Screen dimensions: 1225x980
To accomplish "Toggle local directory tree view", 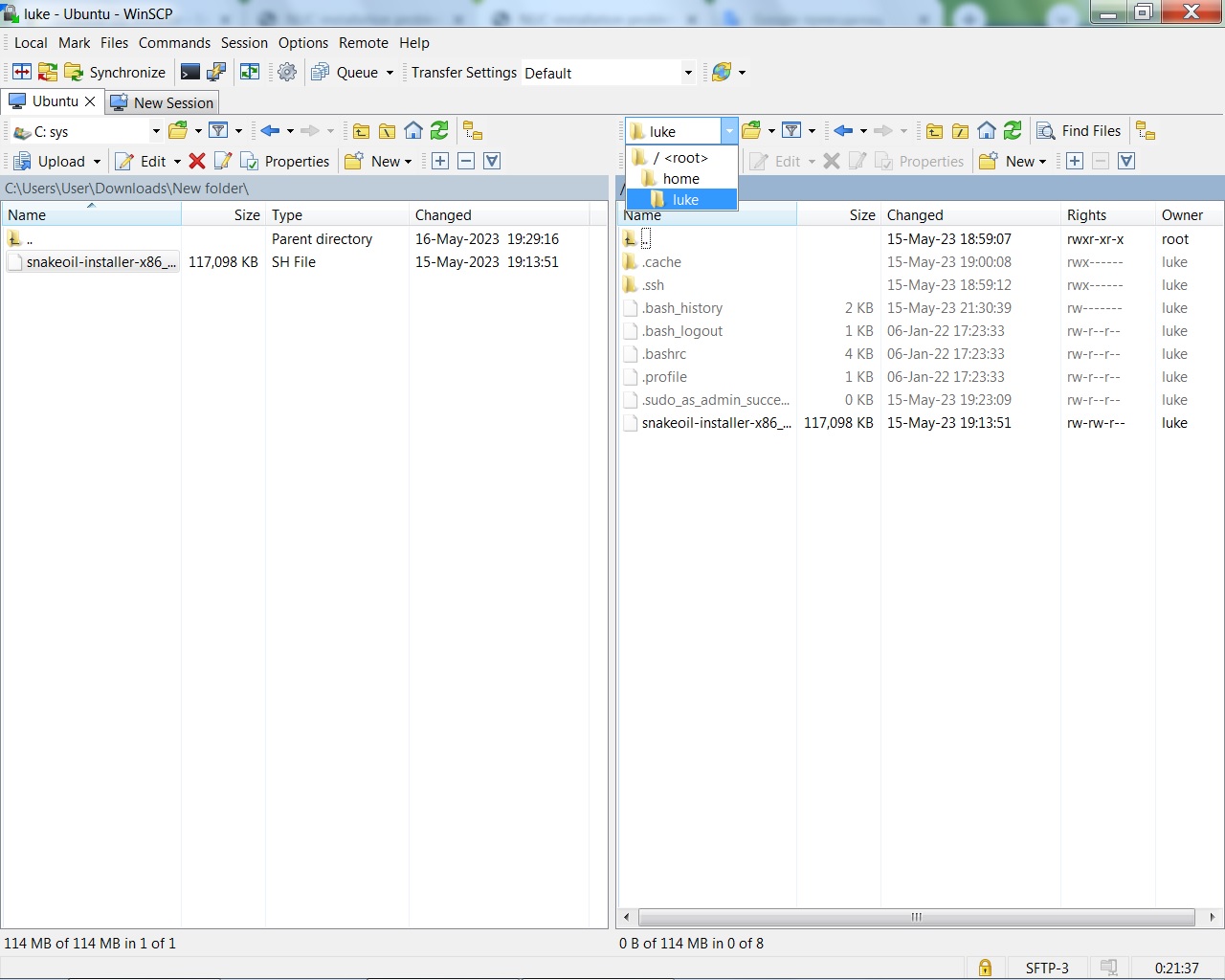I will [473, 130].
